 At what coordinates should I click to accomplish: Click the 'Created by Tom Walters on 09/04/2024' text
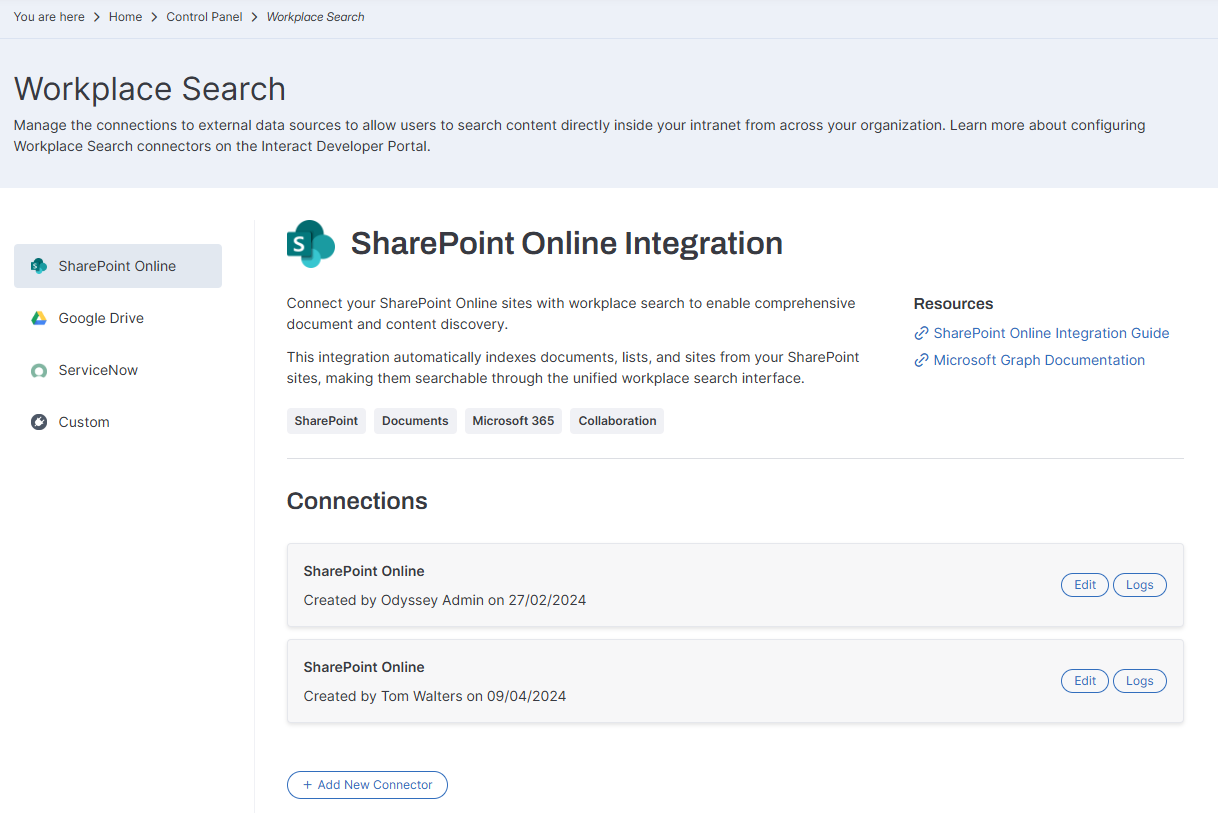435,696
